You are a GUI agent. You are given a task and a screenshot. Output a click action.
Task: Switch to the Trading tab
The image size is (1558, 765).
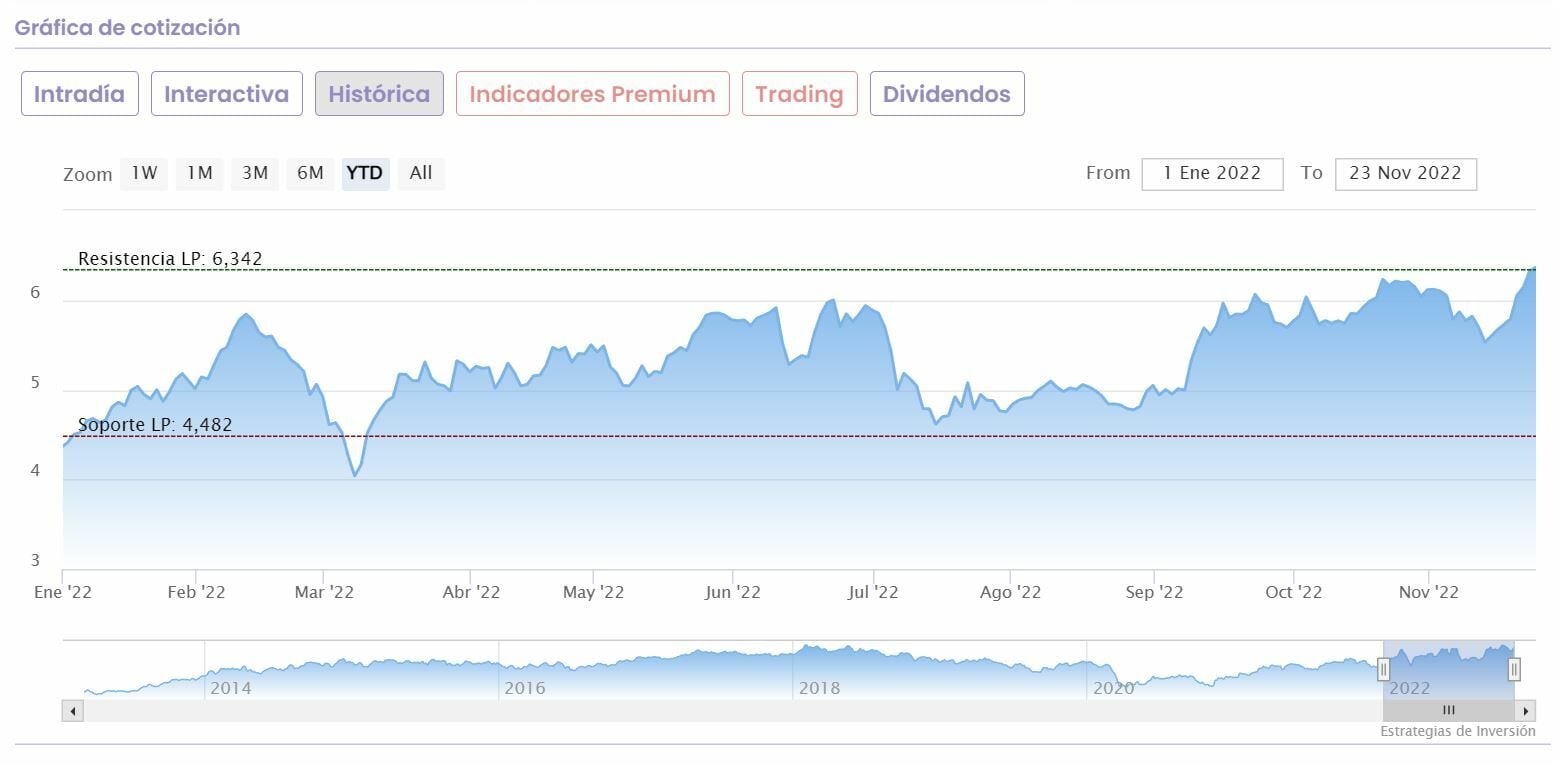coord(799,94)
